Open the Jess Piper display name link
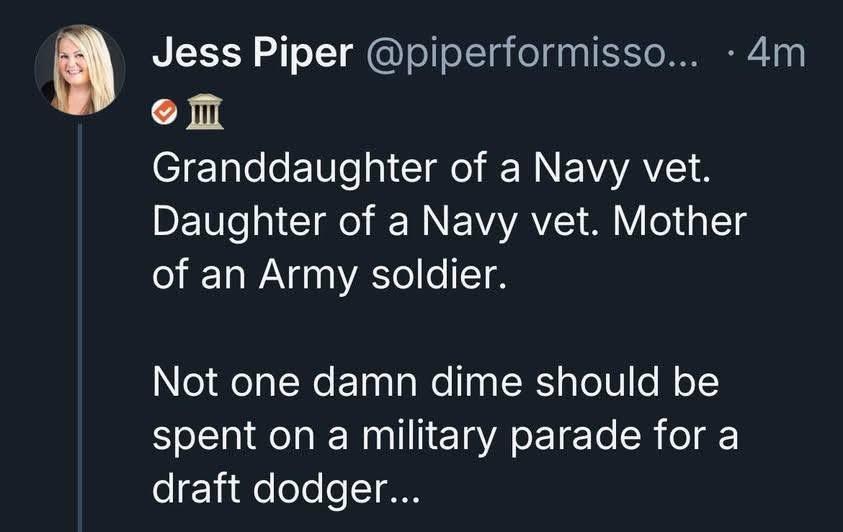The height and width of the screenshot is (532, 843). [251, 53]
